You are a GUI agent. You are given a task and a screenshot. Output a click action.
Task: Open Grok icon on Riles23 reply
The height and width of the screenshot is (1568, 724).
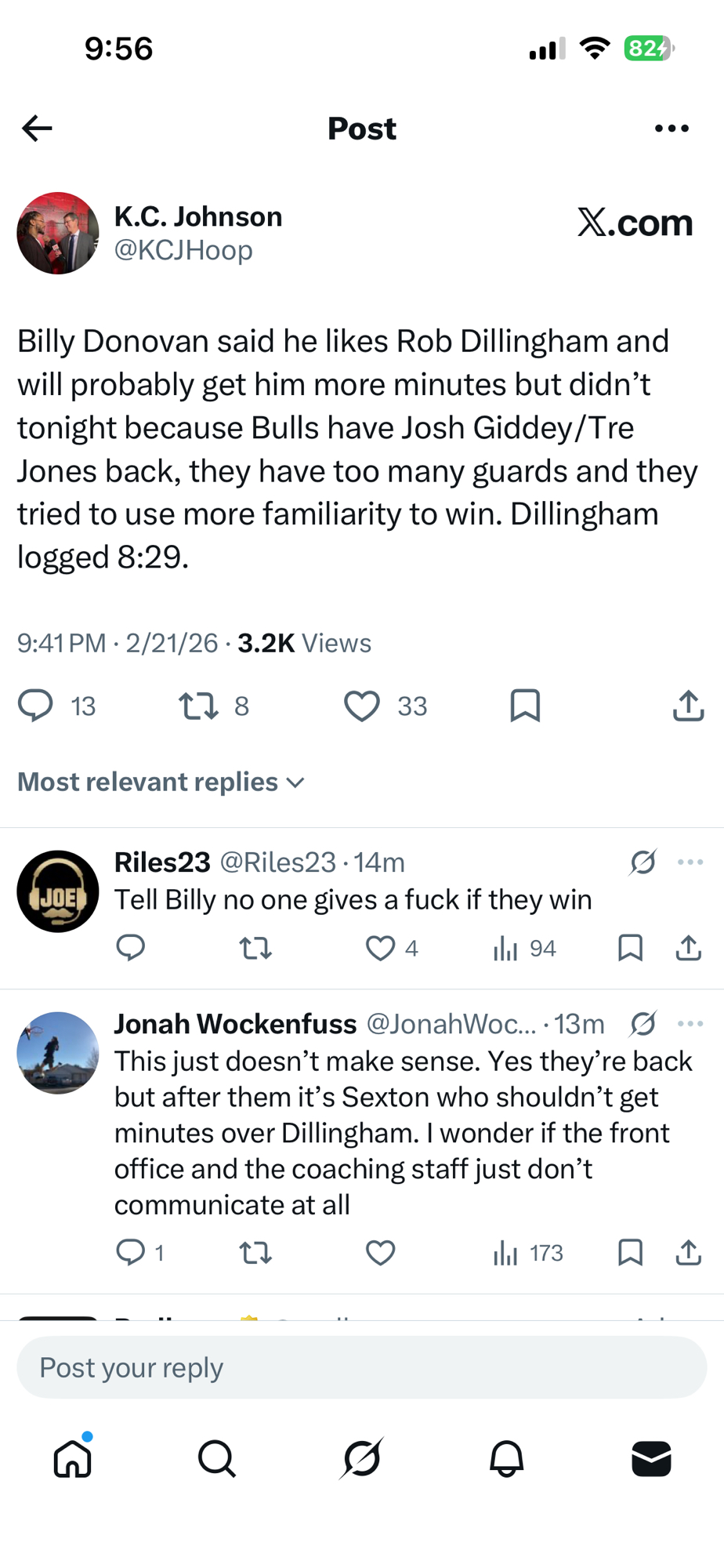(x=643, y=862)
